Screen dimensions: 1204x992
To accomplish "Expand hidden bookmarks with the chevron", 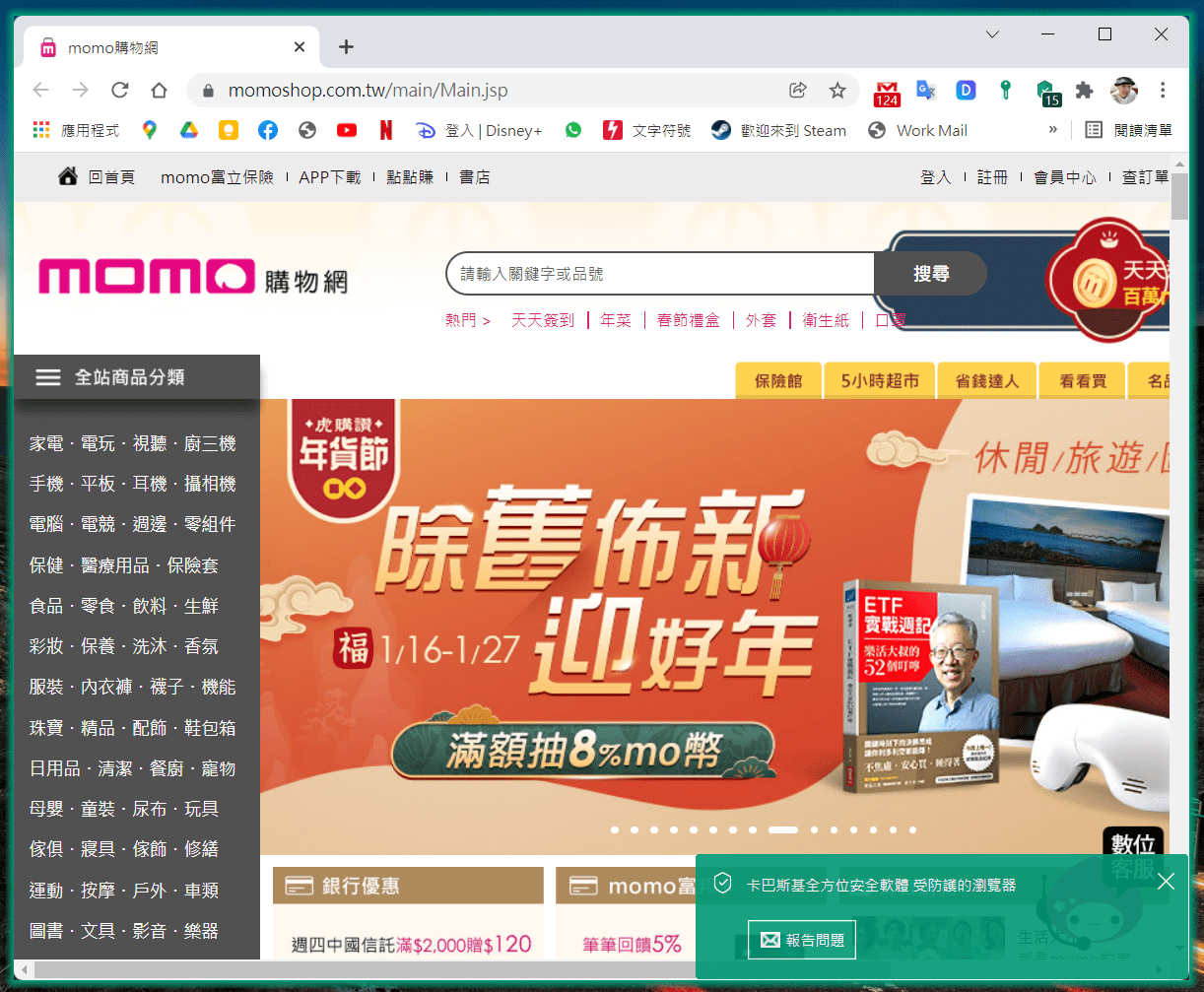I will click(x=1052, y=130).
